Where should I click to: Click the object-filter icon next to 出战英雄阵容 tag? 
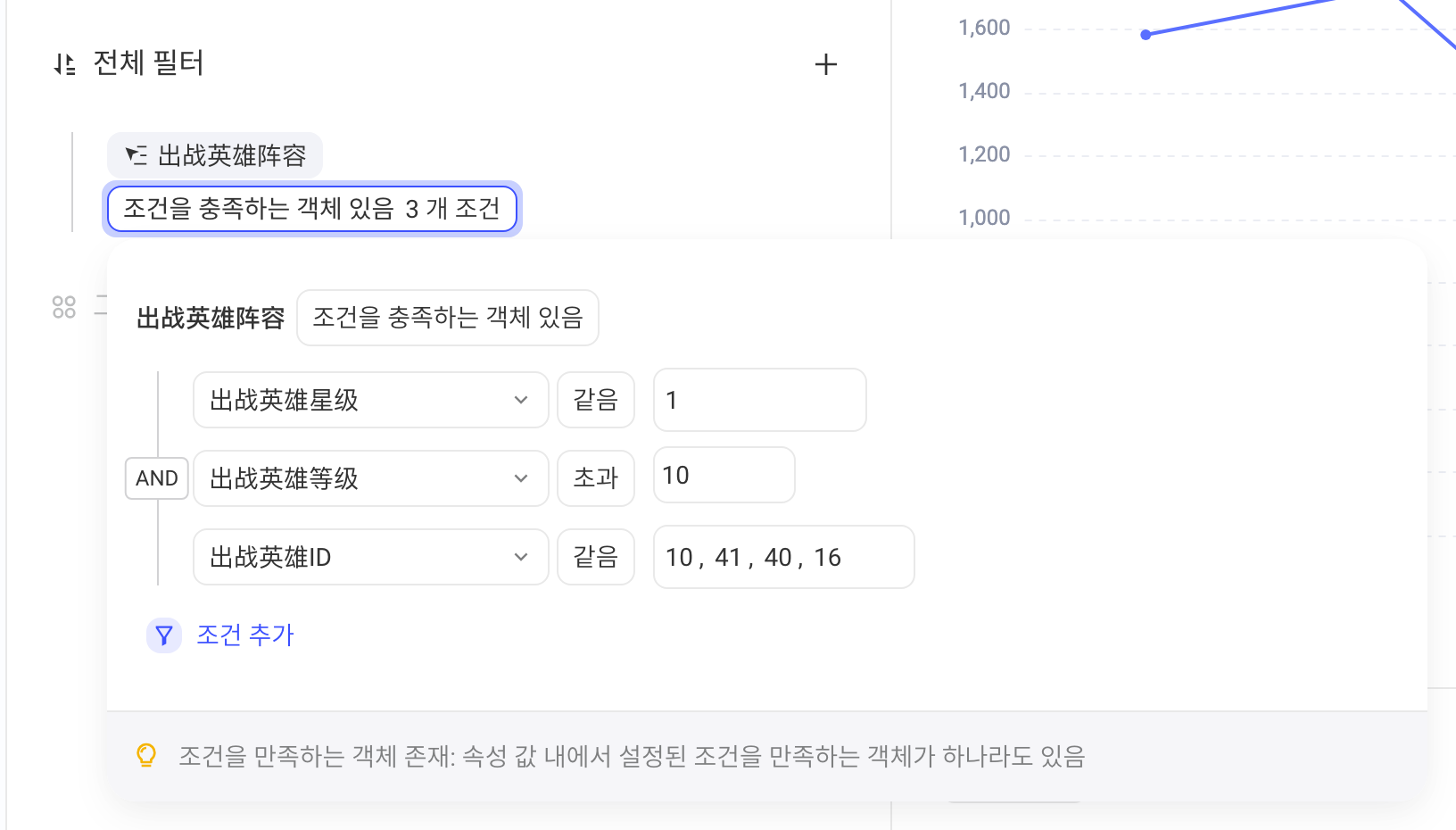pyautogui.click(x=136, y=155)
